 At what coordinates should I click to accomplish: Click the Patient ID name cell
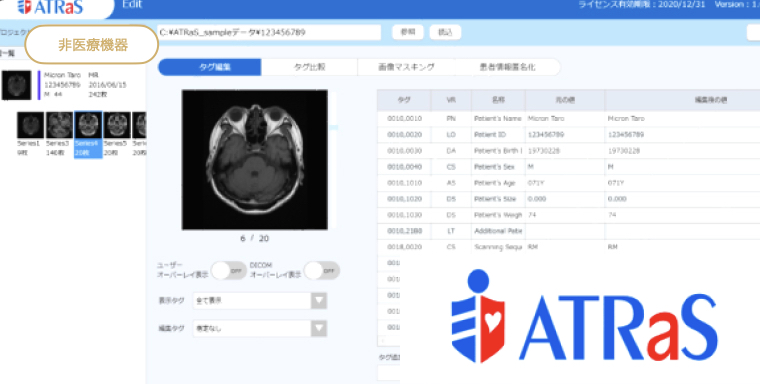coord(498,134)
